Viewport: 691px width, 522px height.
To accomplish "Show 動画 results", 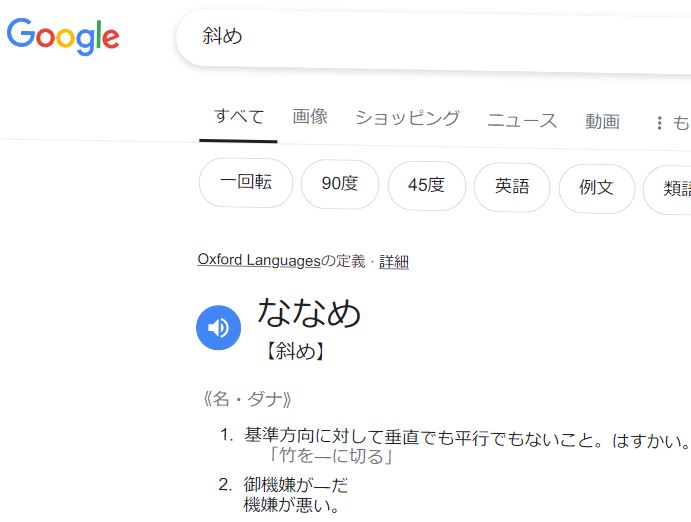I will [602, 121].
